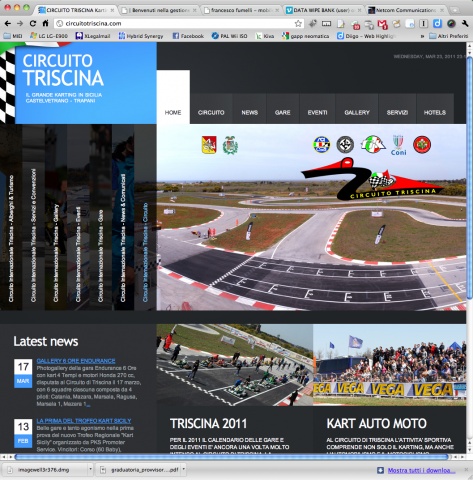Image resolution: width=473 pixels, height=480 pixels.
Task: Bookmark this page with the star icon
Action: [298, 23]
